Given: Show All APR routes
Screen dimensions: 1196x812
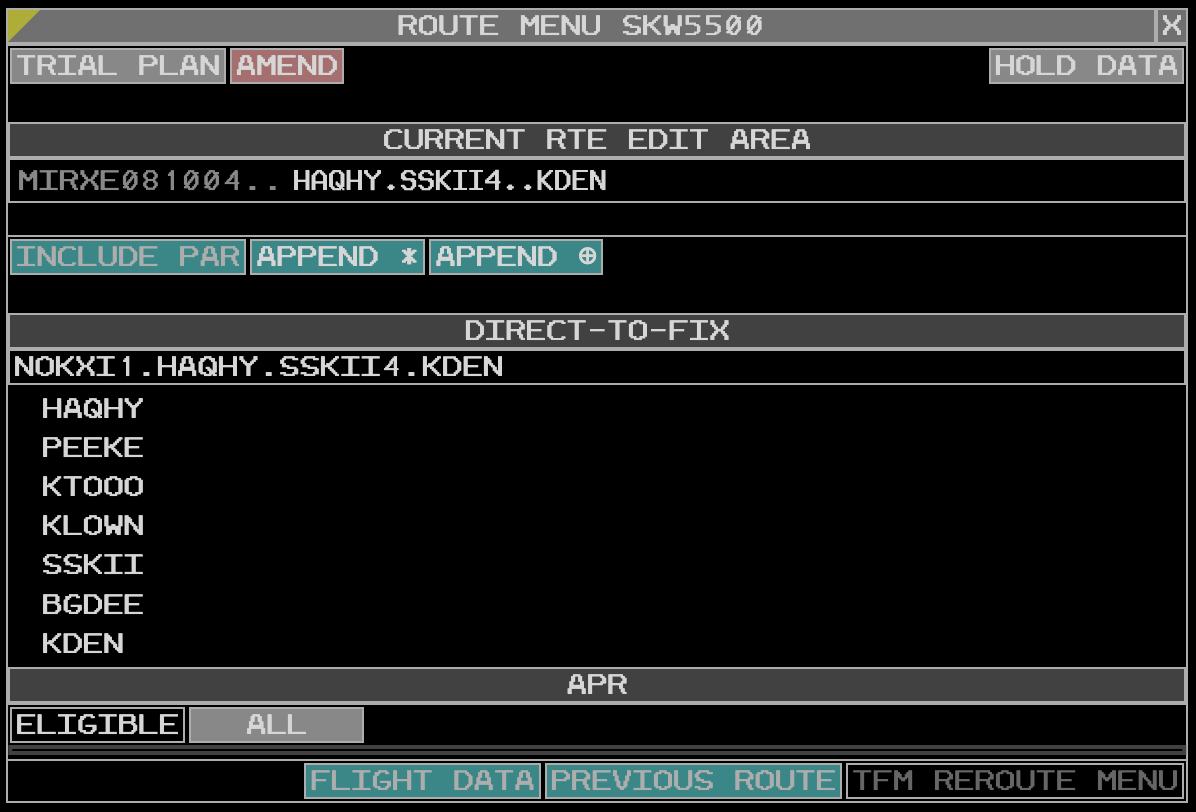Looking at the screenshot, I should 276,725.
